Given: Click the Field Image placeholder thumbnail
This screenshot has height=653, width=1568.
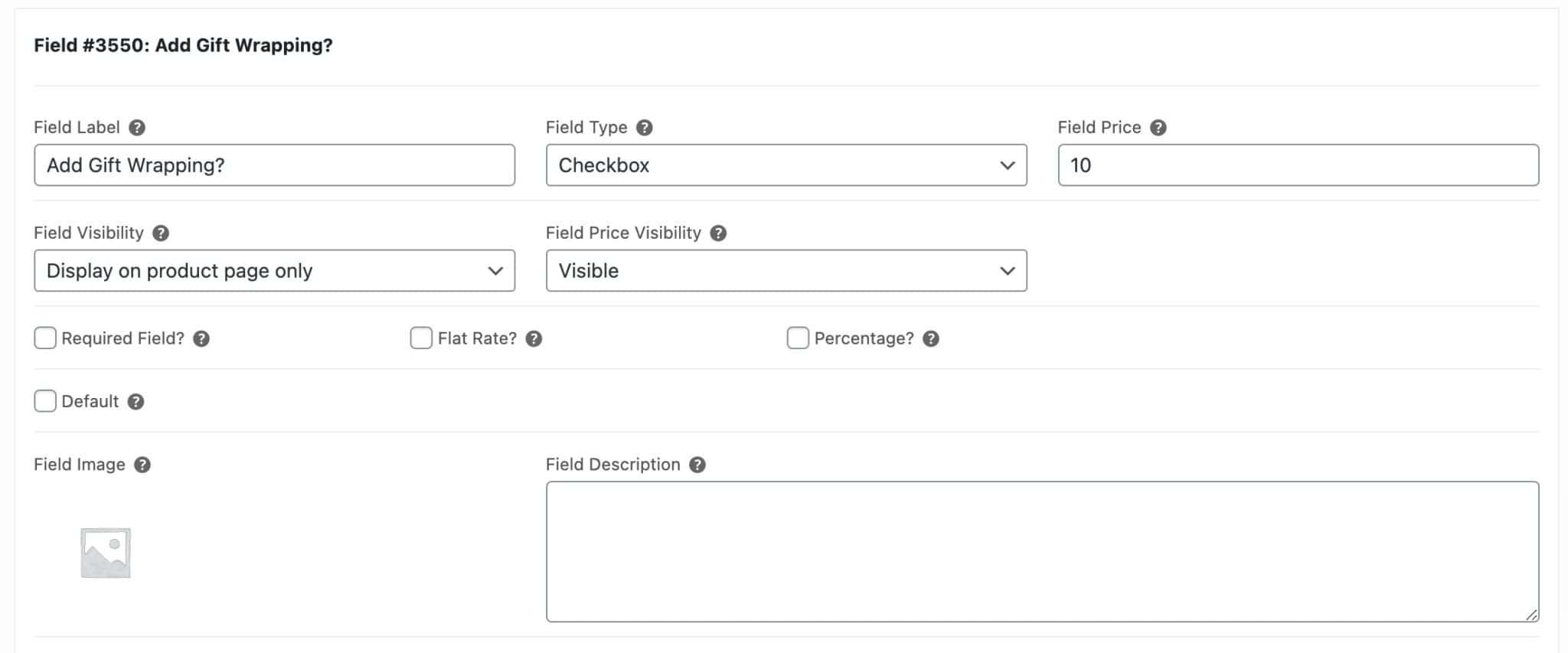Looking at the screenshot, I should tap(106, 553).
